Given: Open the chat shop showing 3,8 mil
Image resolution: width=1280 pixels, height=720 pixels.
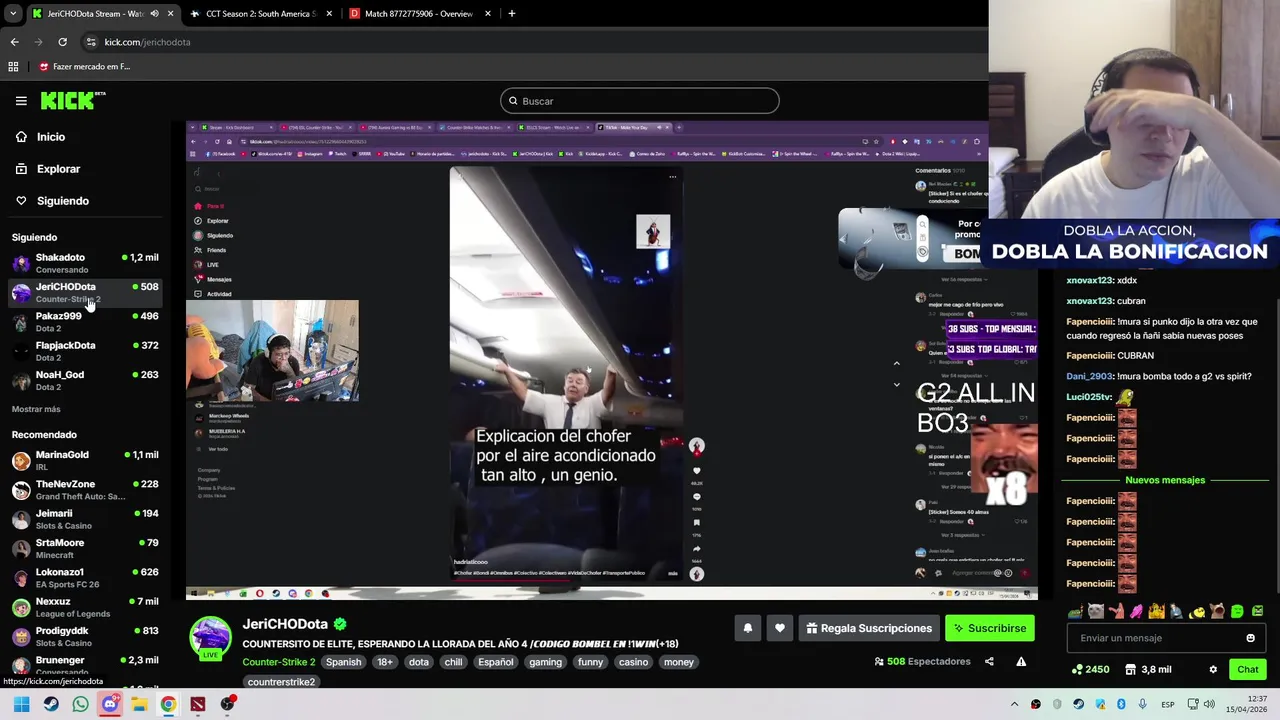Looking at the screenshot, I should tap(1148, 669).
